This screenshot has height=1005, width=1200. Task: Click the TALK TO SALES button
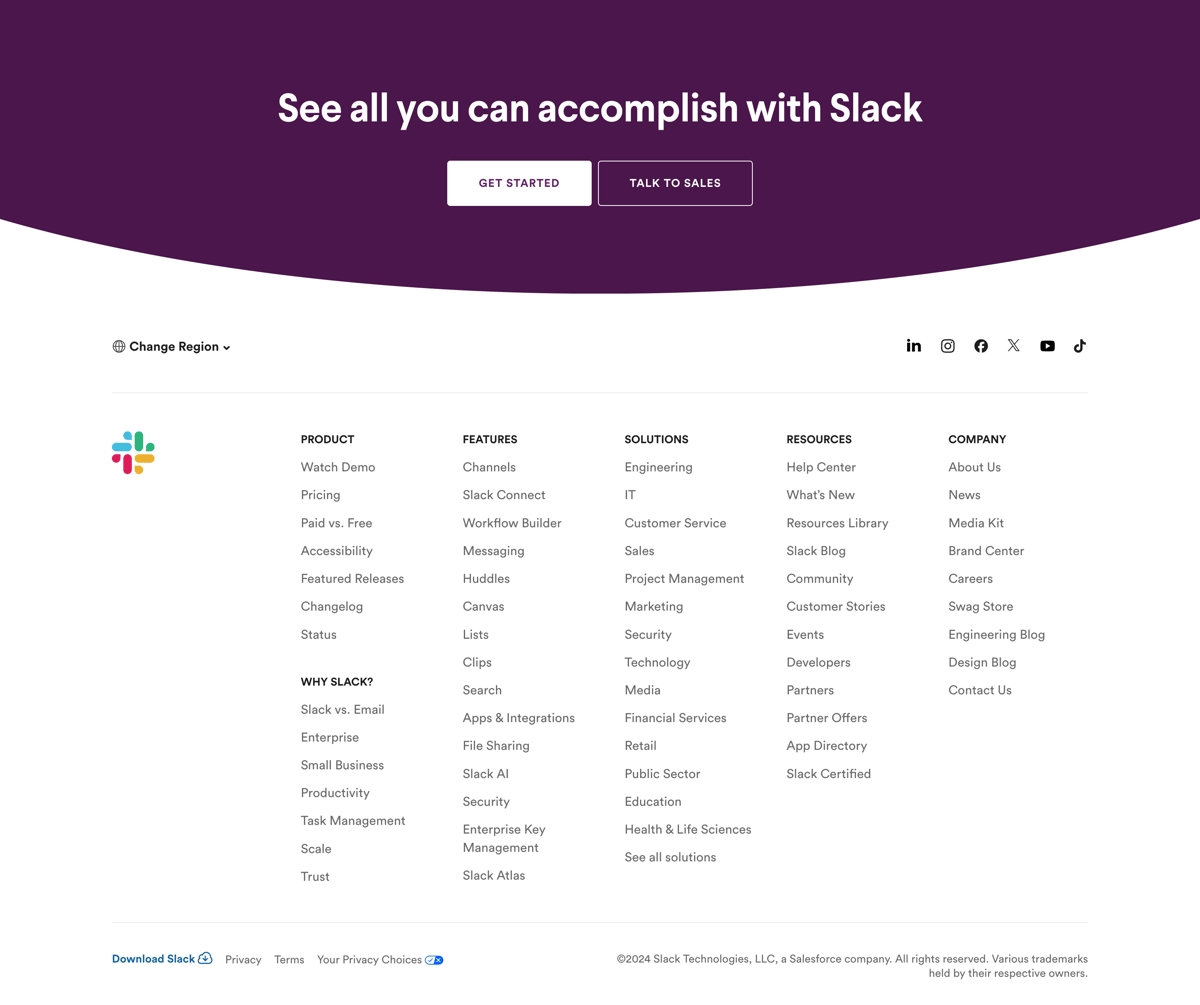(x=675, y=183)
